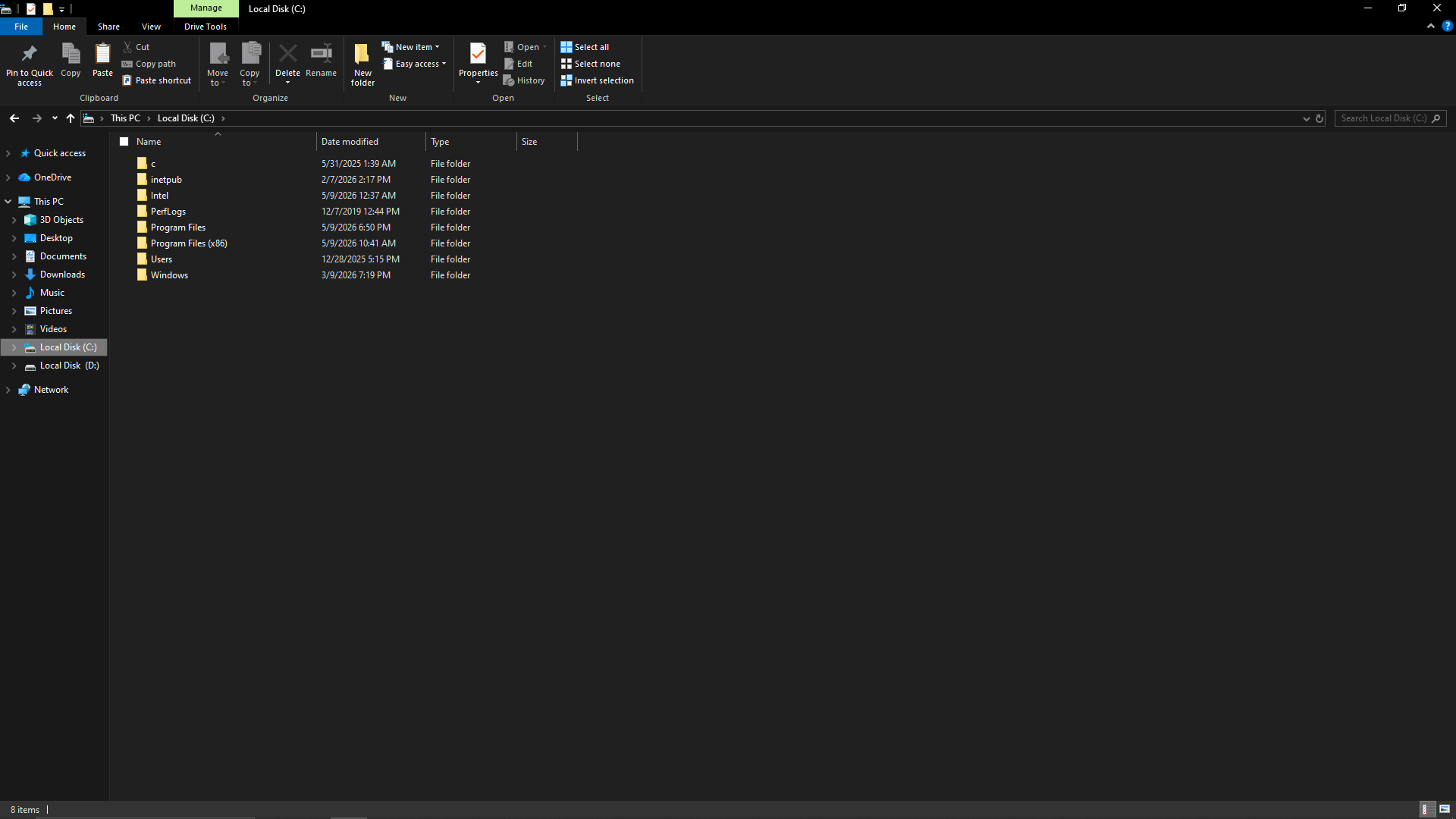Collapse the This PC tree node
Screen dimensions: 1456x819
pos(8,202)
